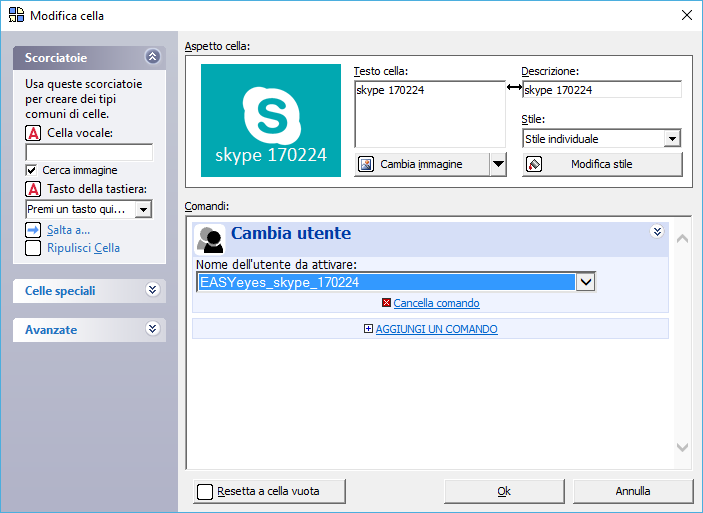
Task: Click the double-arrow sync icon between text fields
Action: pos(514,87)
